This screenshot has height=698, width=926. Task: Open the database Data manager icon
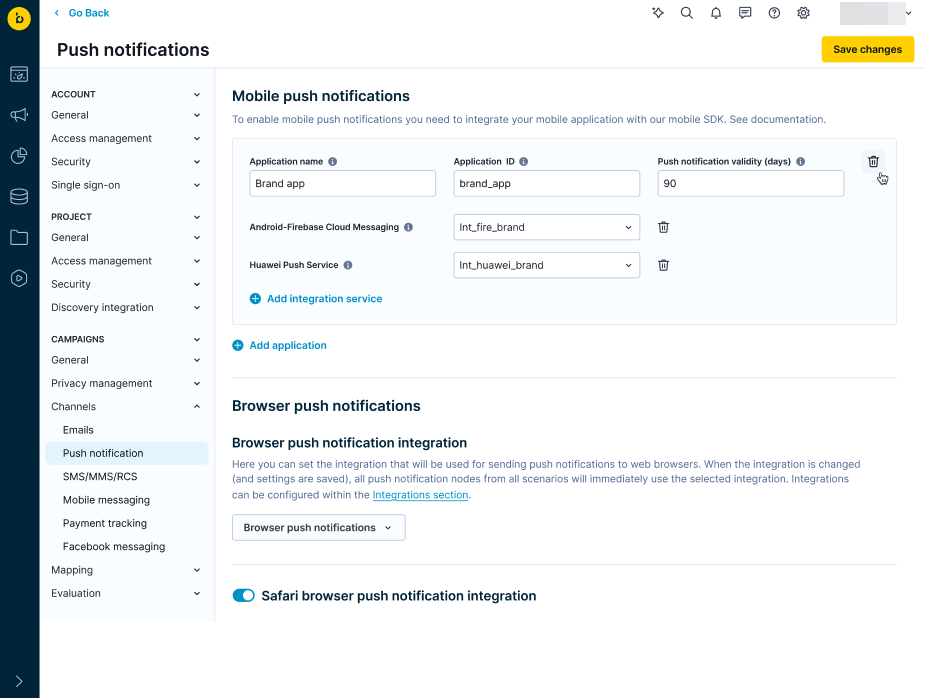(18, 197)
